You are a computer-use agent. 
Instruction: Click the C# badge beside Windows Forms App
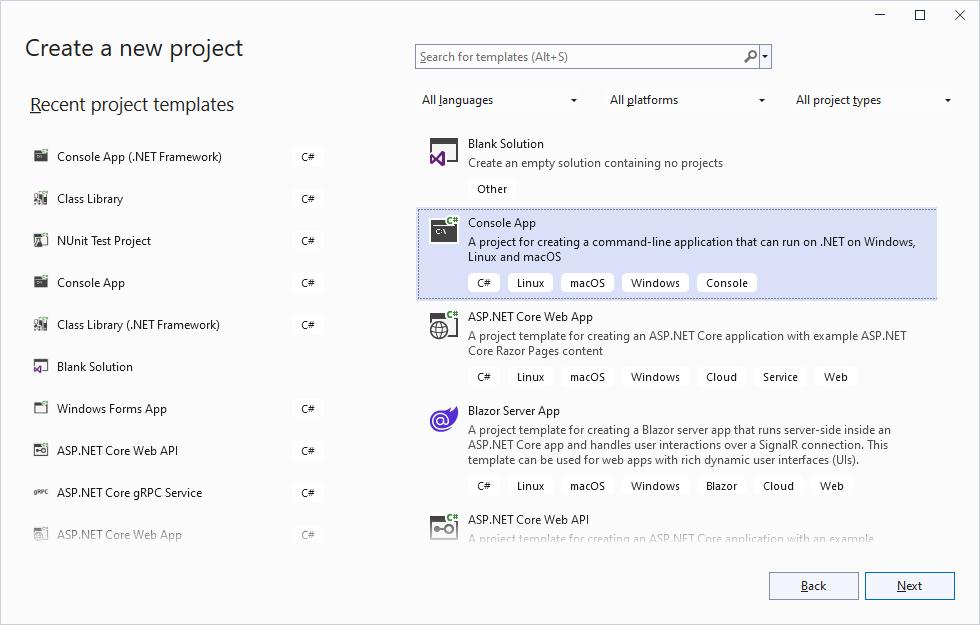(x=308, y=409)
